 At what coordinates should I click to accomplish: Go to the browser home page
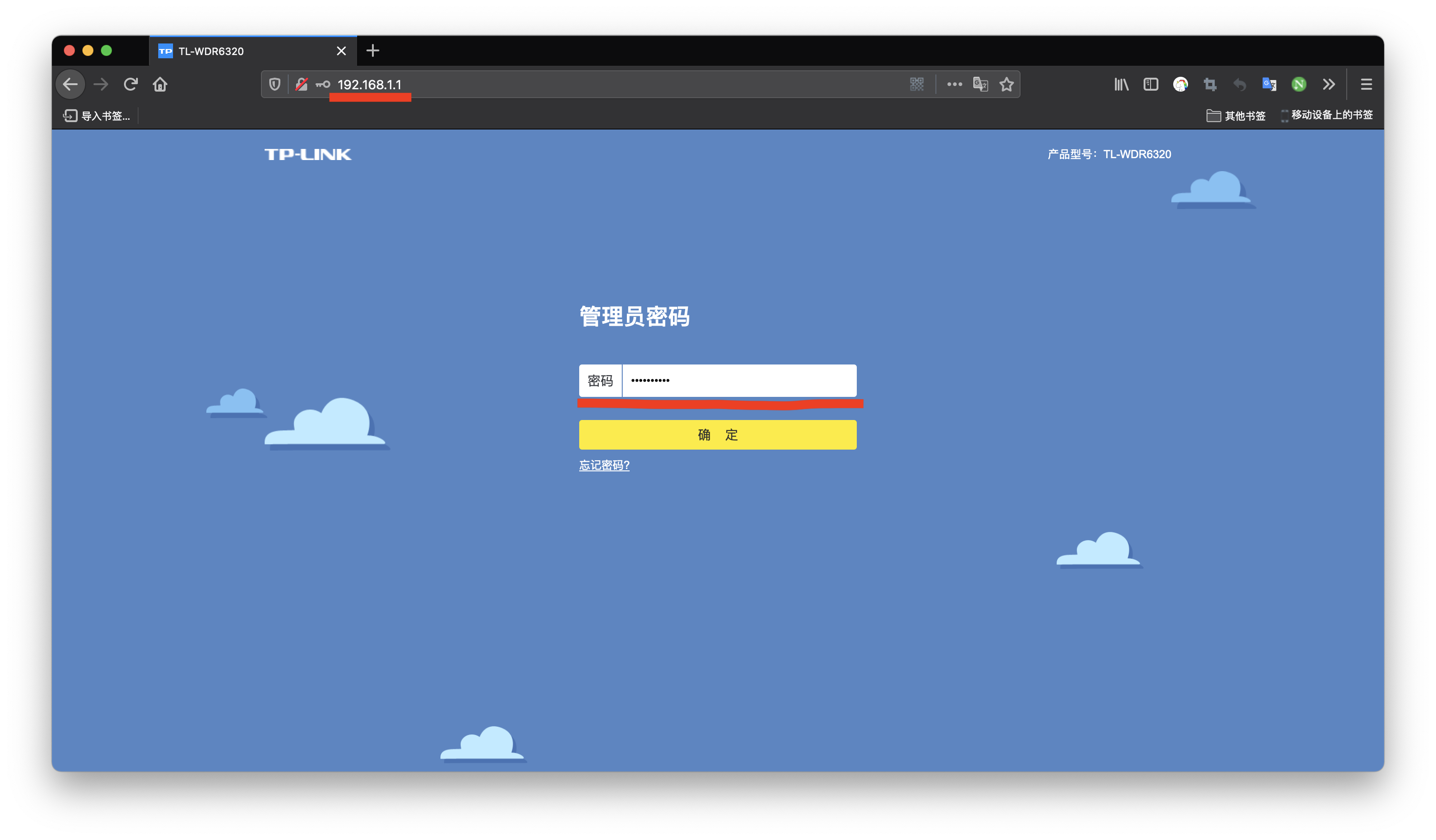pos(160,84)
